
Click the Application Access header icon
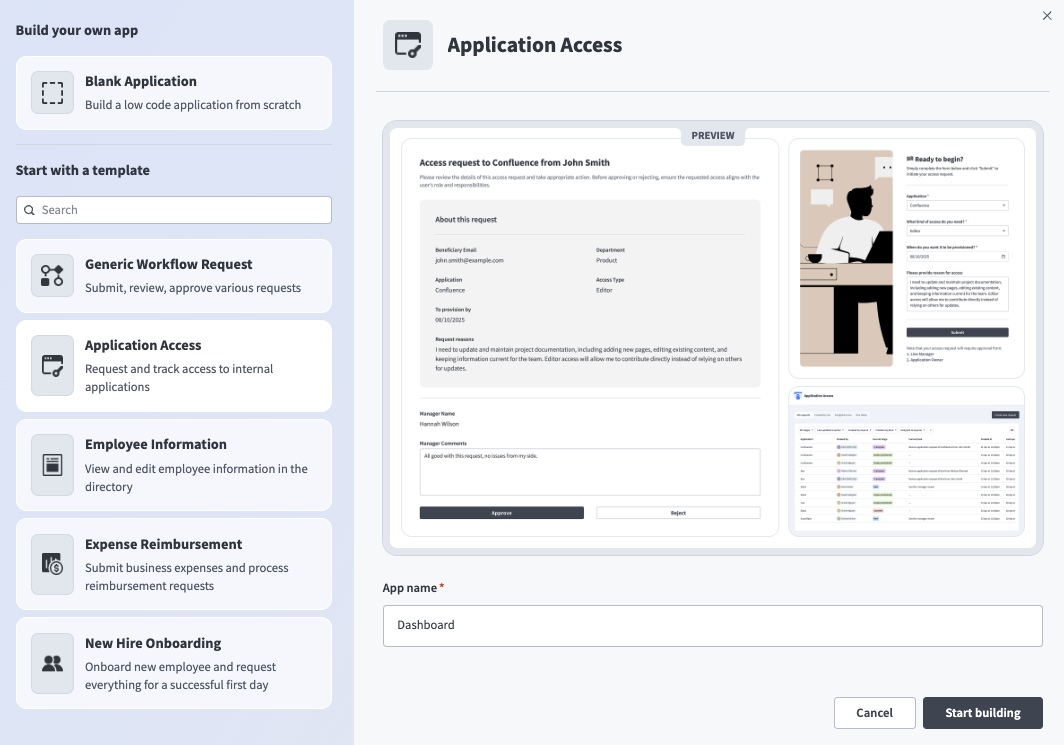point(408,45)
